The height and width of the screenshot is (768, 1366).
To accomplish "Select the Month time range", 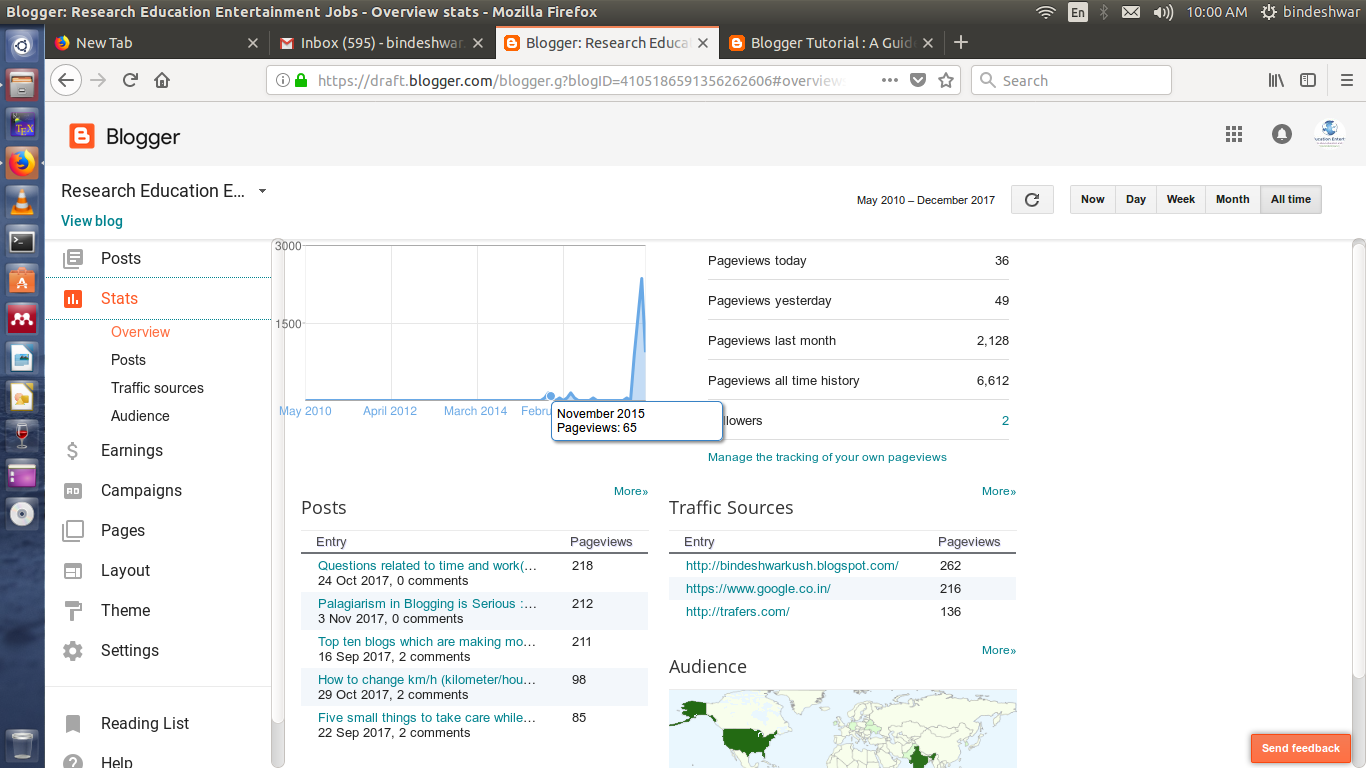I will coord(1233,200).
